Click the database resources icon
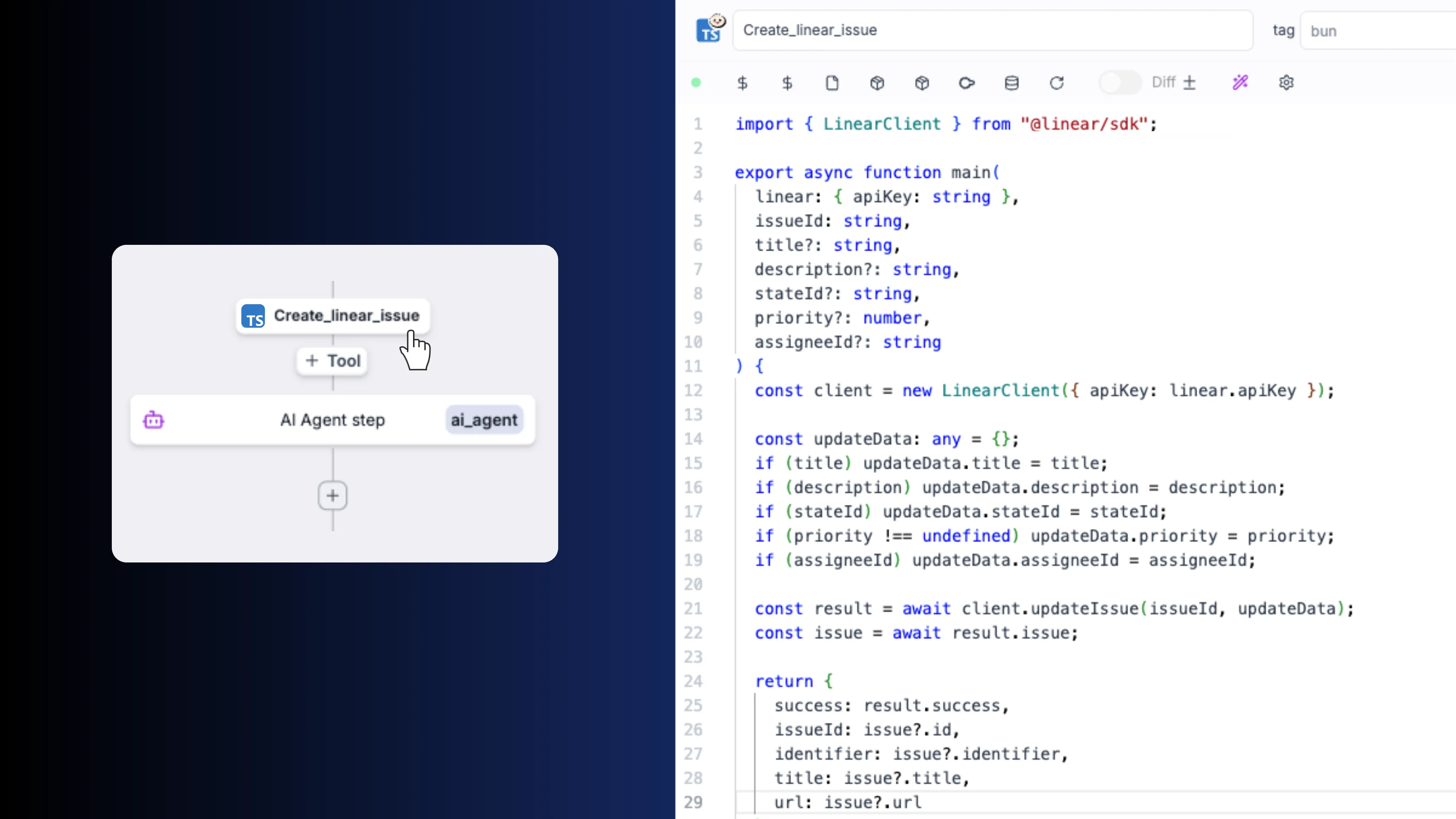The height and width of the screenshot is (819, 1456). click(1012, 82)
